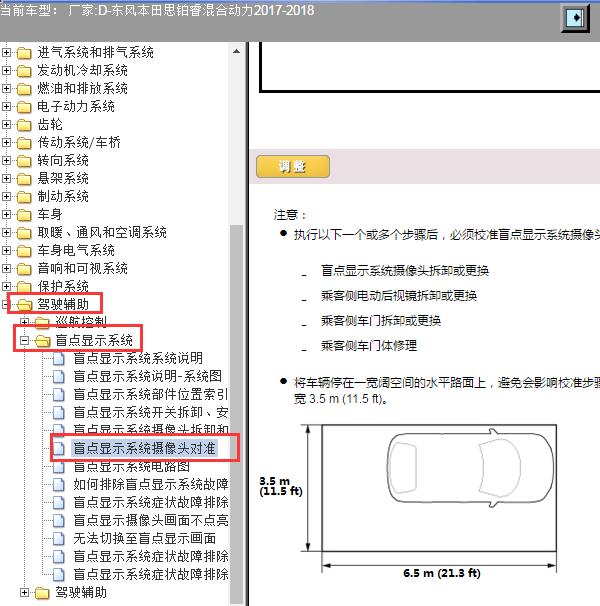Click the tree panel vertical scrollbar thumb
The height and width of the screenshot is (606, 600).
pos(237,414)
